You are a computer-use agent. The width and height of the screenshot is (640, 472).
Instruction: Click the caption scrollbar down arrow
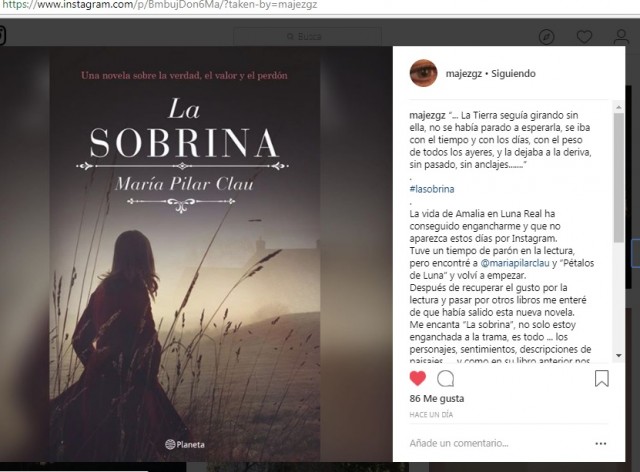pos(619,356)
